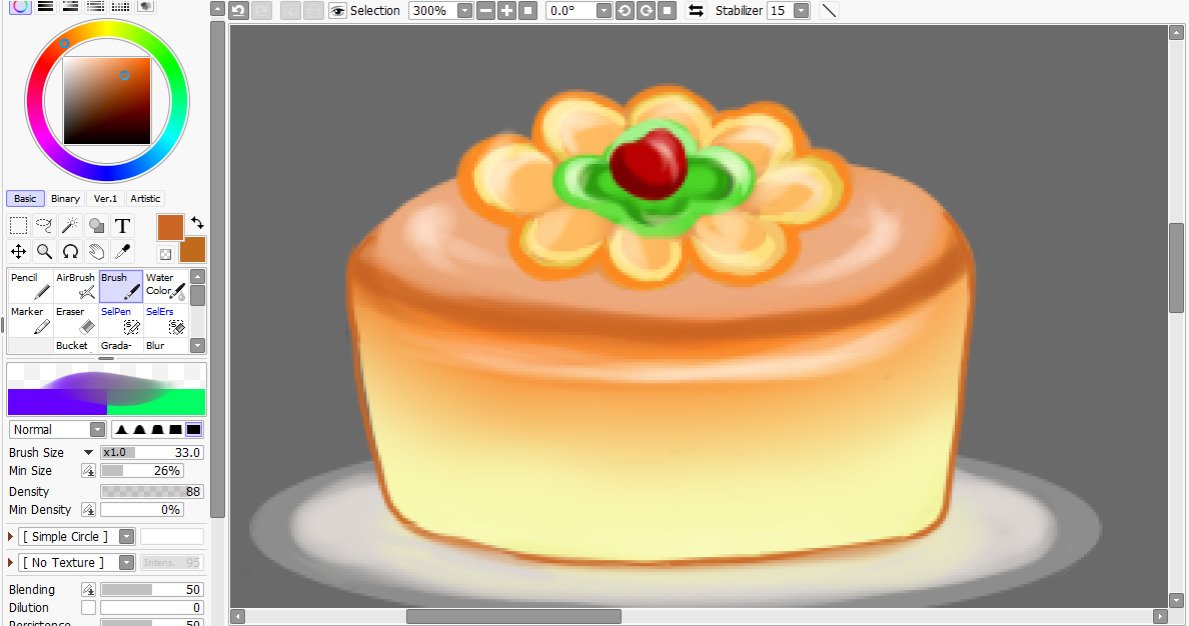Select the Zoom magnifier tool
Image resolution: width=1189 pixels, height=626 pixels.
coord(44,252)
